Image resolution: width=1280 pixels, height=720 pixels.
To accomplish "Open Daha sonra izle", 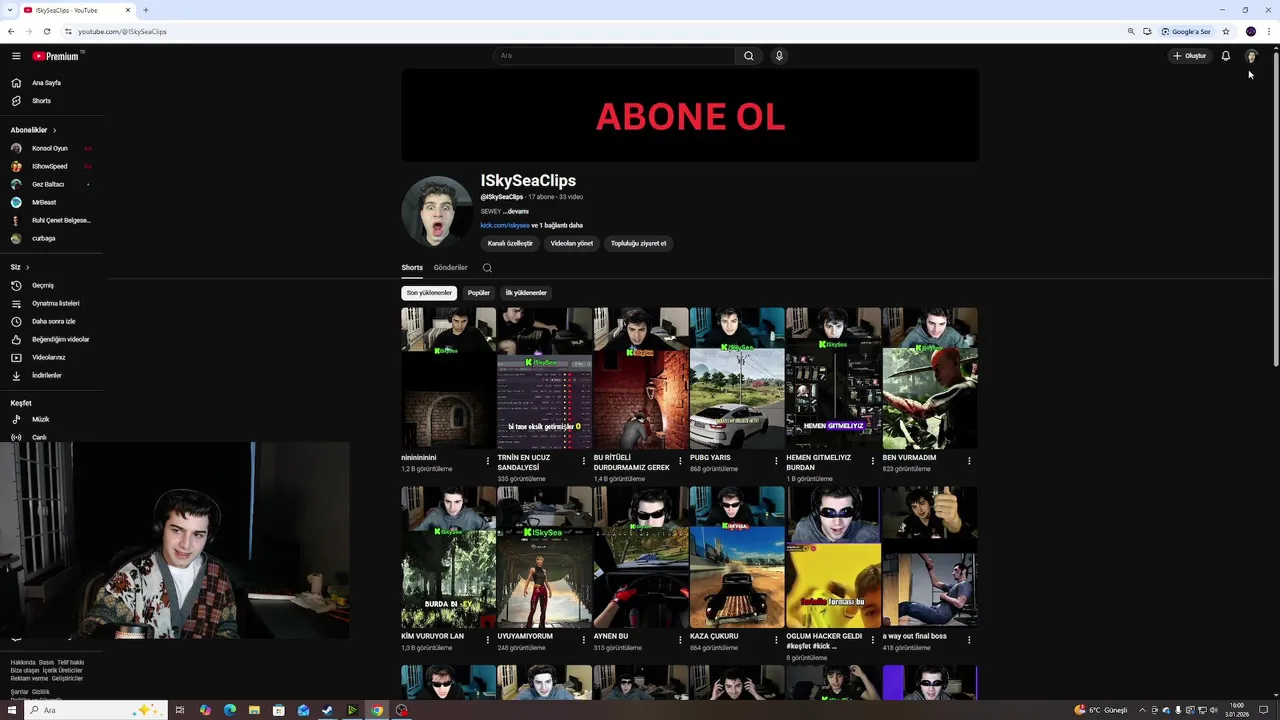I will pos(53,321).
